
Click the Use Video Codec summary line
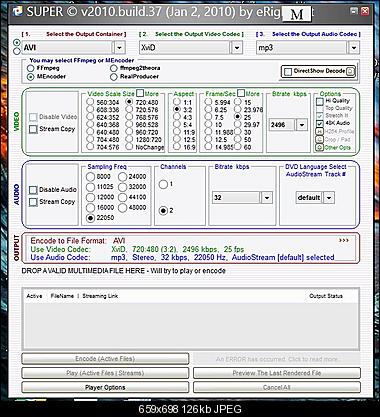click(x=137, y=249)
